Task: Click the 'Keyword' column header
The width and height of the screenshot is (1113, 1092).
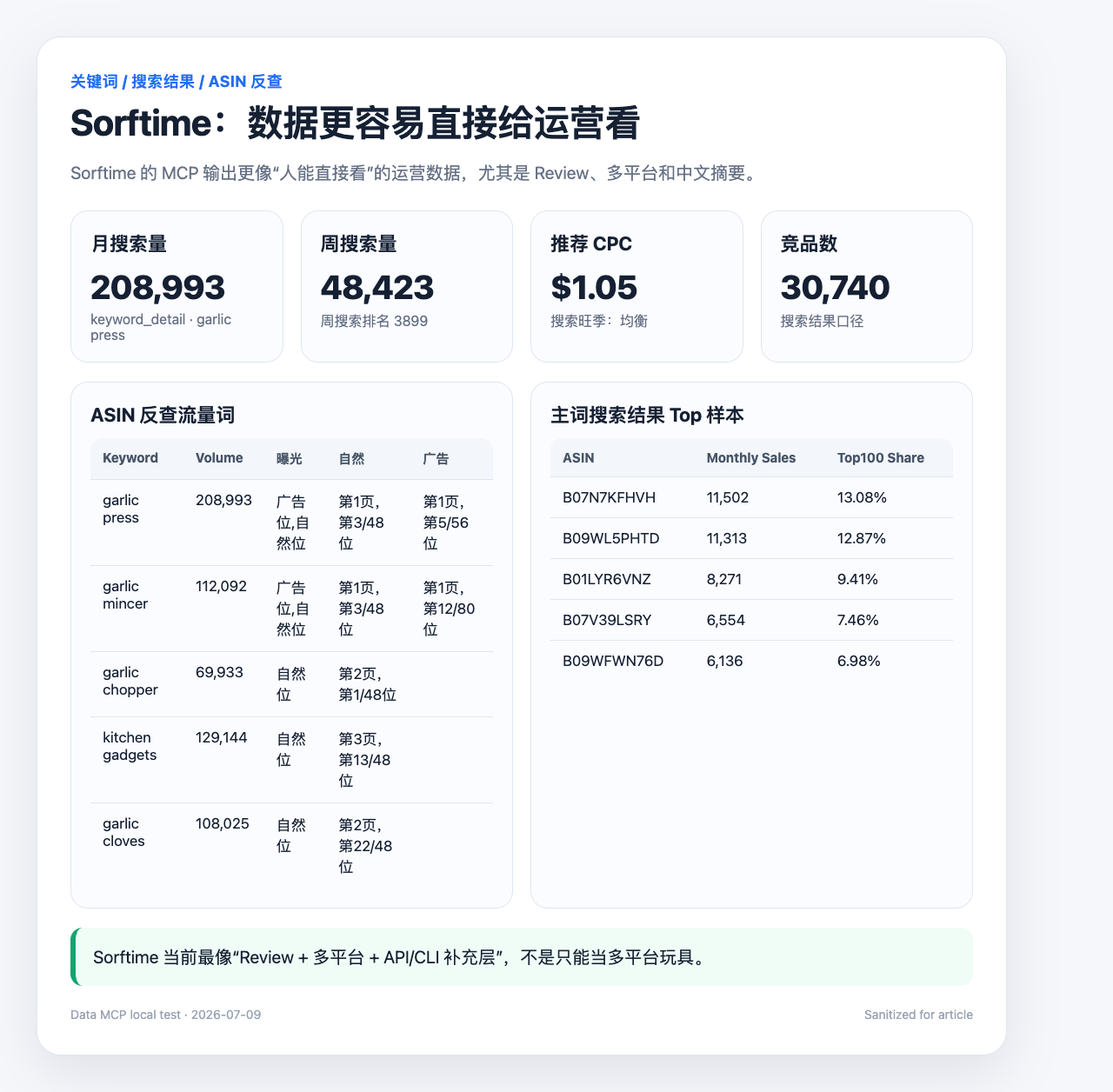Action: (x=130, y=458)
